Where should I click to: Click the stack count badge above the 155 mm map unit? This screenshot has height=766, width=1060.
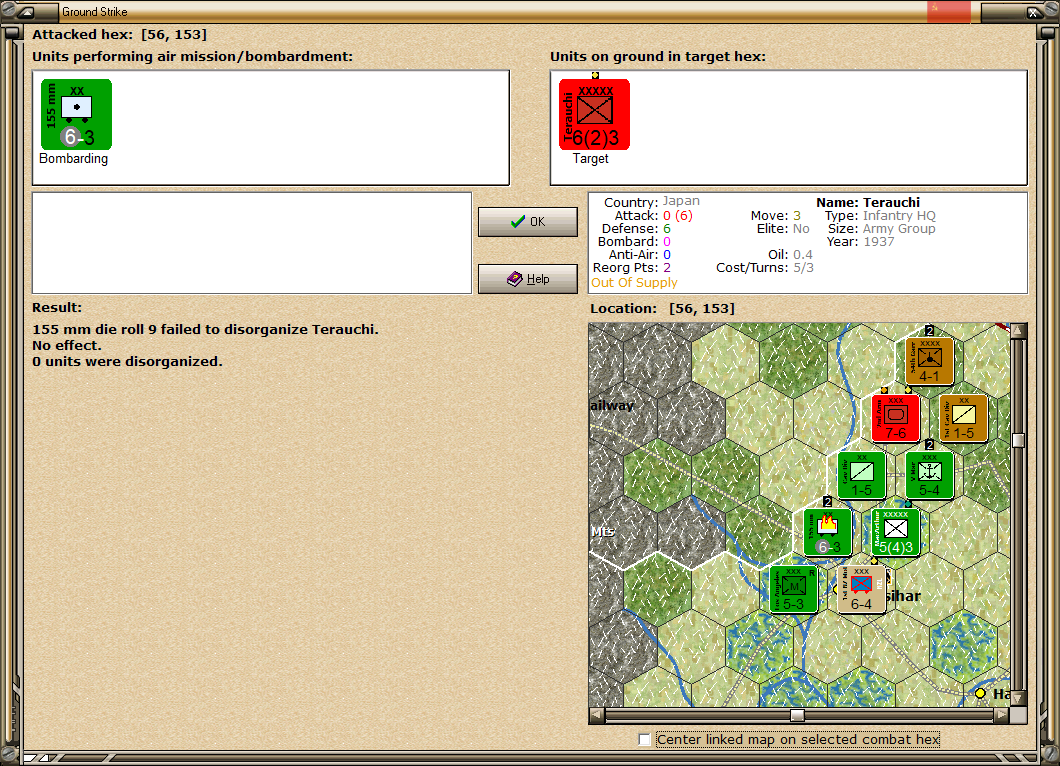[x=827, y=502]
